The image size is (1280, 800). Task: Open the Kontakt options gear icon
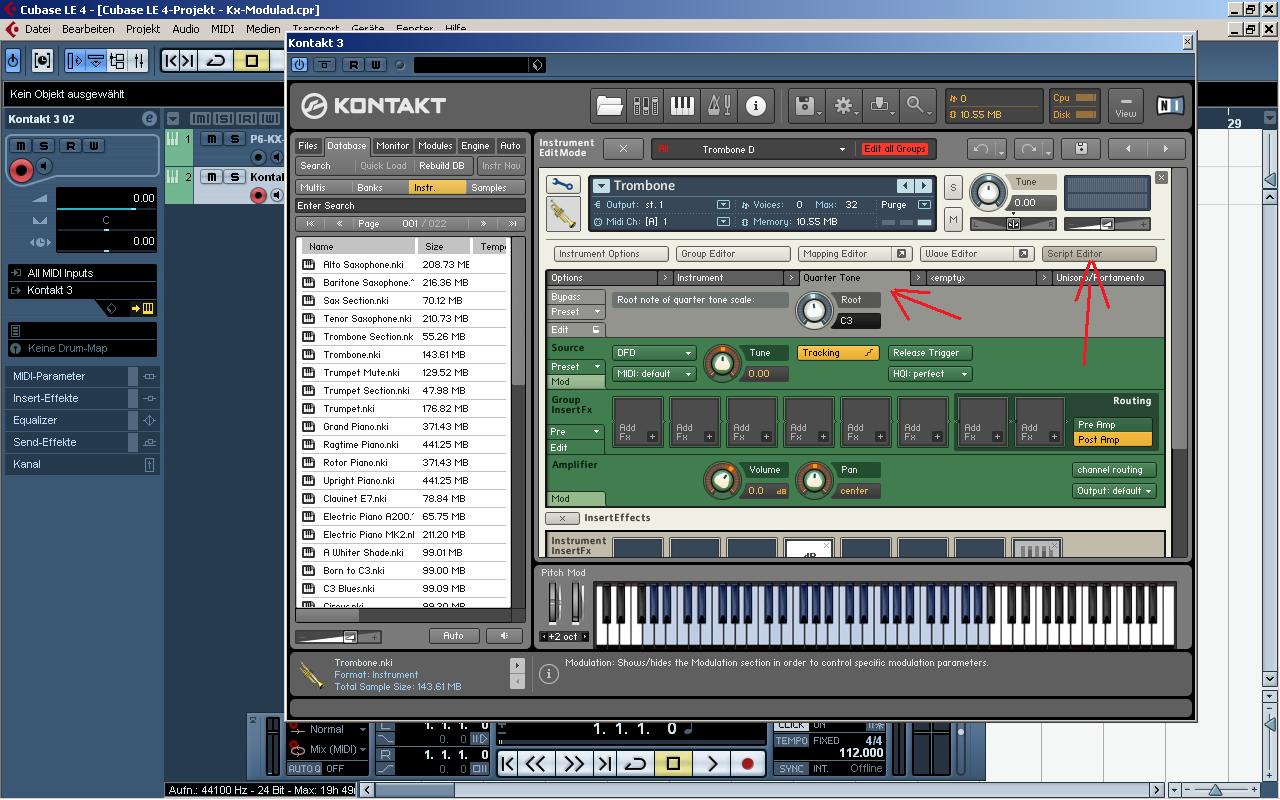point(844,105)
